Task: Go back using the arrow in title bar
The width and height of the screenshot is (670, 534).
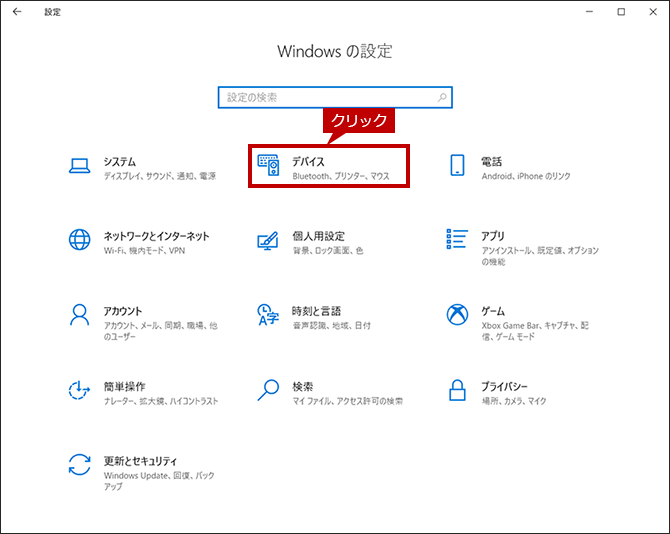Action: pos(17,12)
